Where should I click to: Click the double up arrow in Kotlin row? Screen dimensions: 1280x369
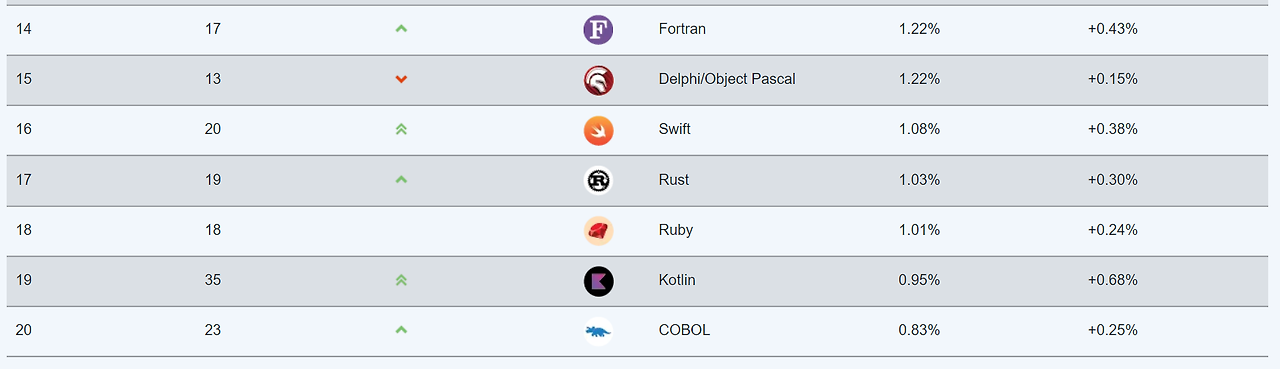(401, 280)
